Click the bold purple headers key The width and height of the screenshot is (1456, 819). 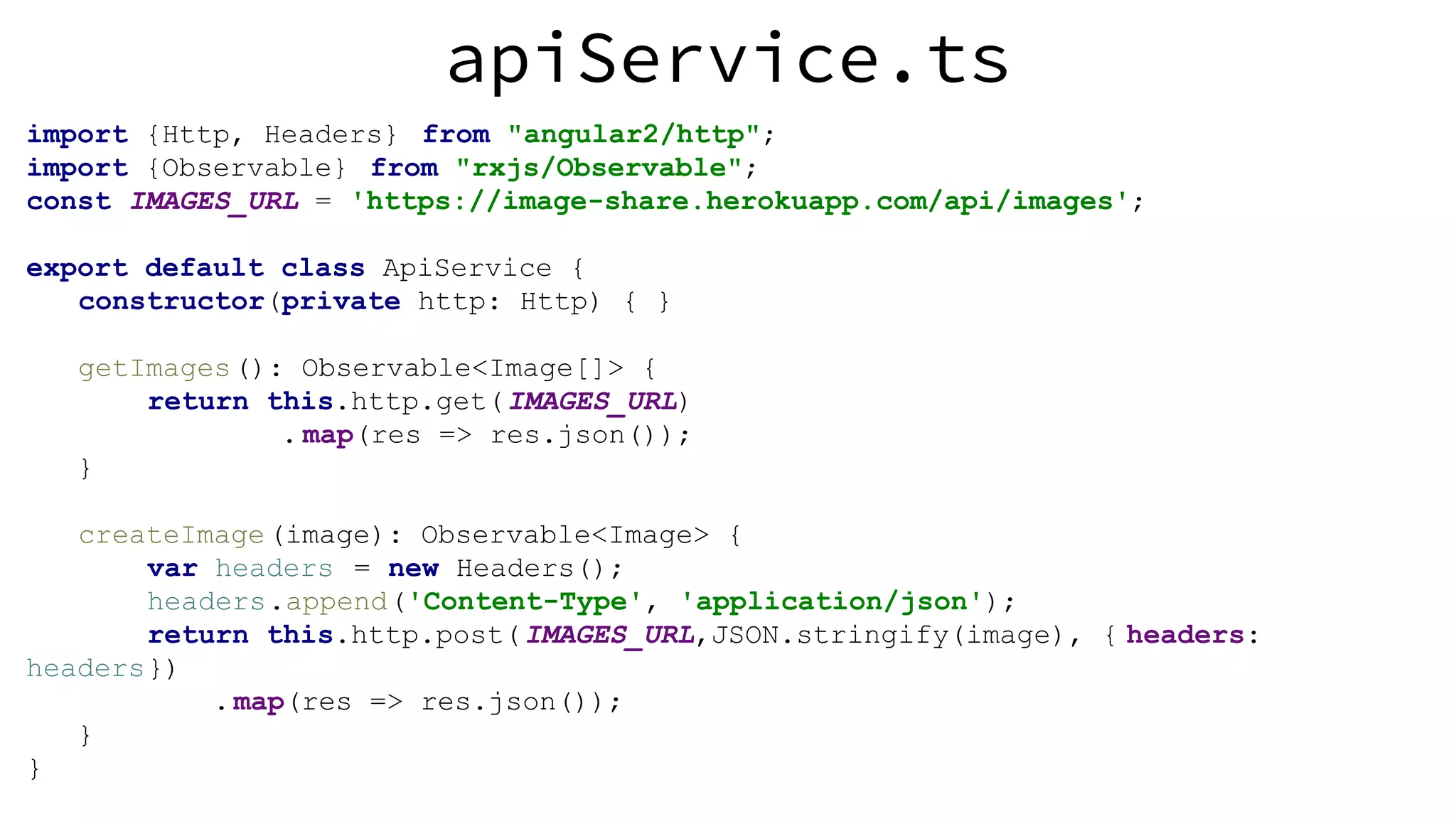coord(1184,635)
